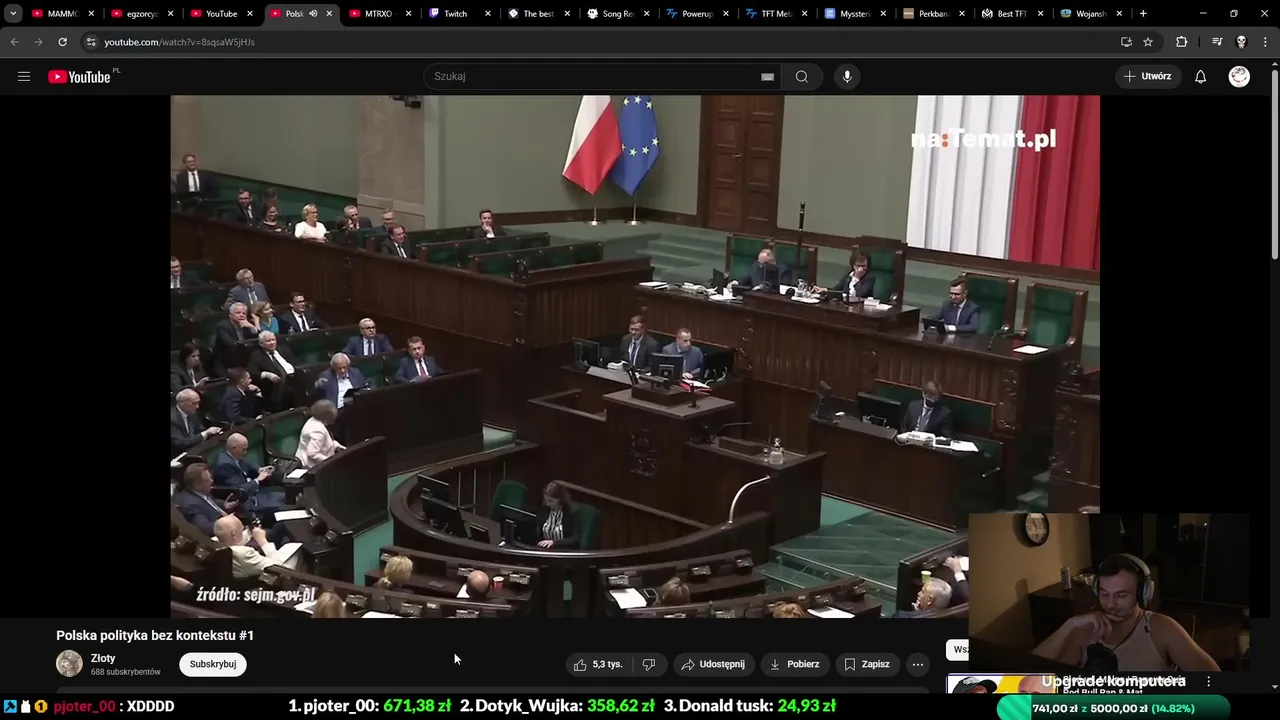The width and height of the screenshot is (1280, 720).
Task: Reload the page
Action: 62,42
